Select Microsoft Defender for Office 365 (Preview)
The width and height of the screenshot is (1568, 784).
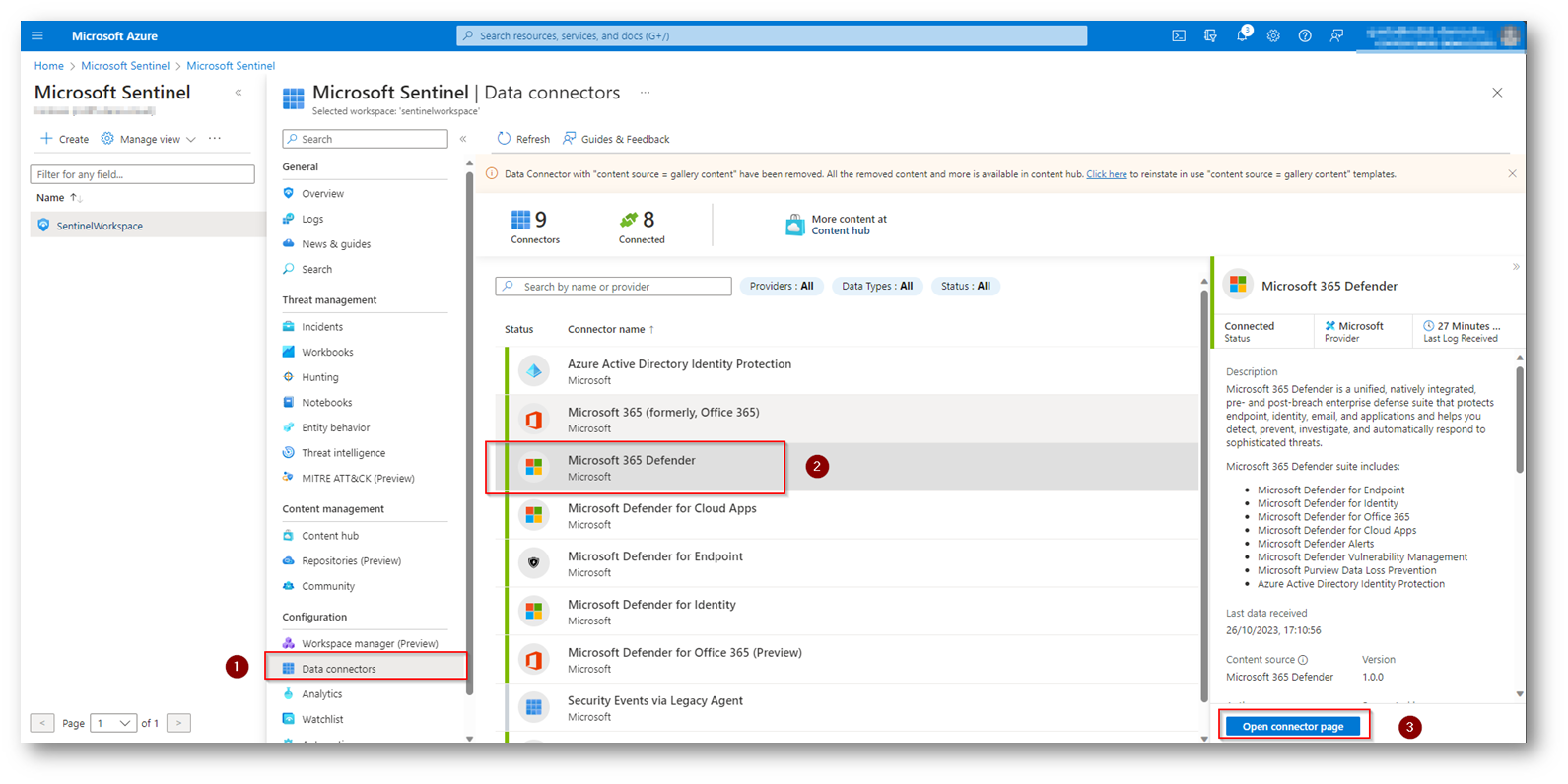(x=852, y=660)
